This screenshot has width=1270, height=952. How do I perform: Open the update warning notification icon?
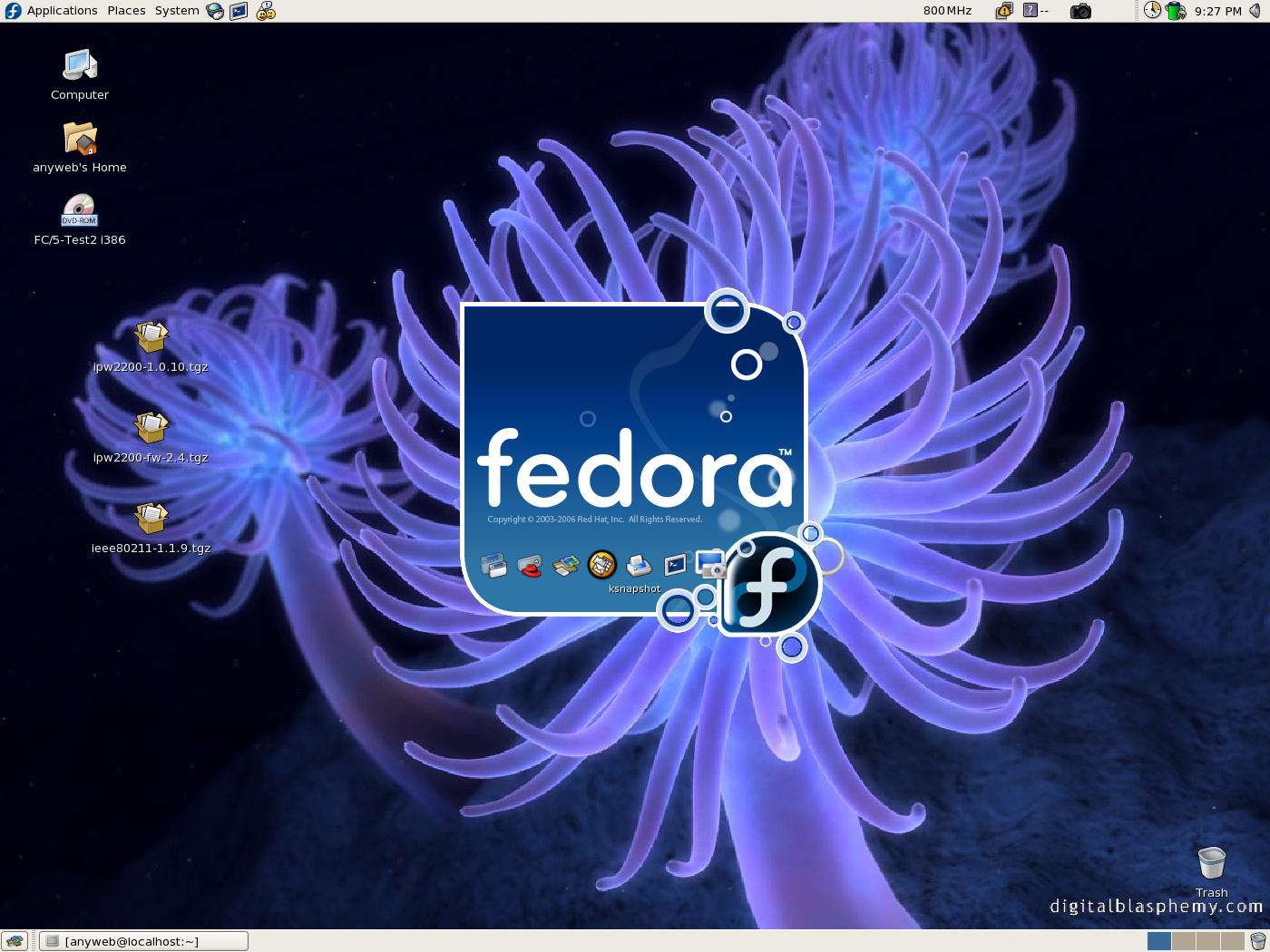pos(1004,11)
